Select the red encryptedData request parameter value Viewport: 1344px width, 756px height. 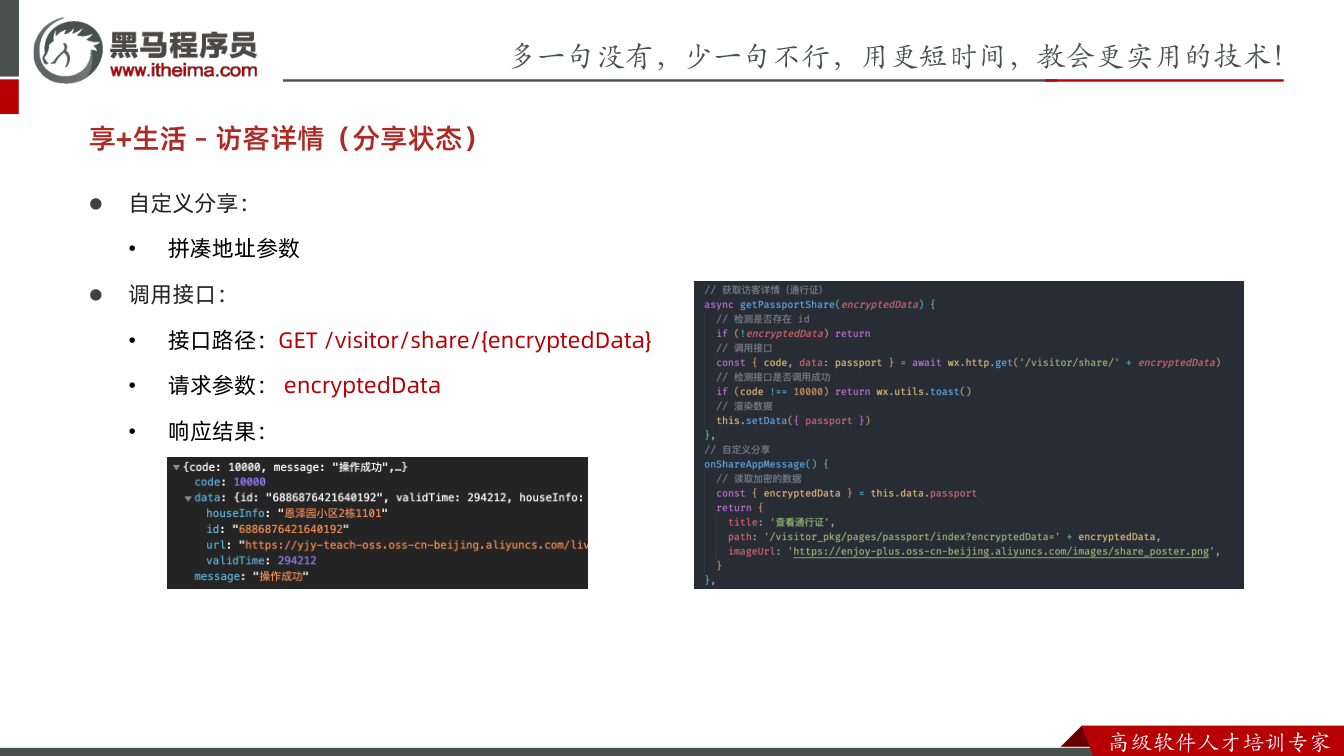[x=362, y=386]
